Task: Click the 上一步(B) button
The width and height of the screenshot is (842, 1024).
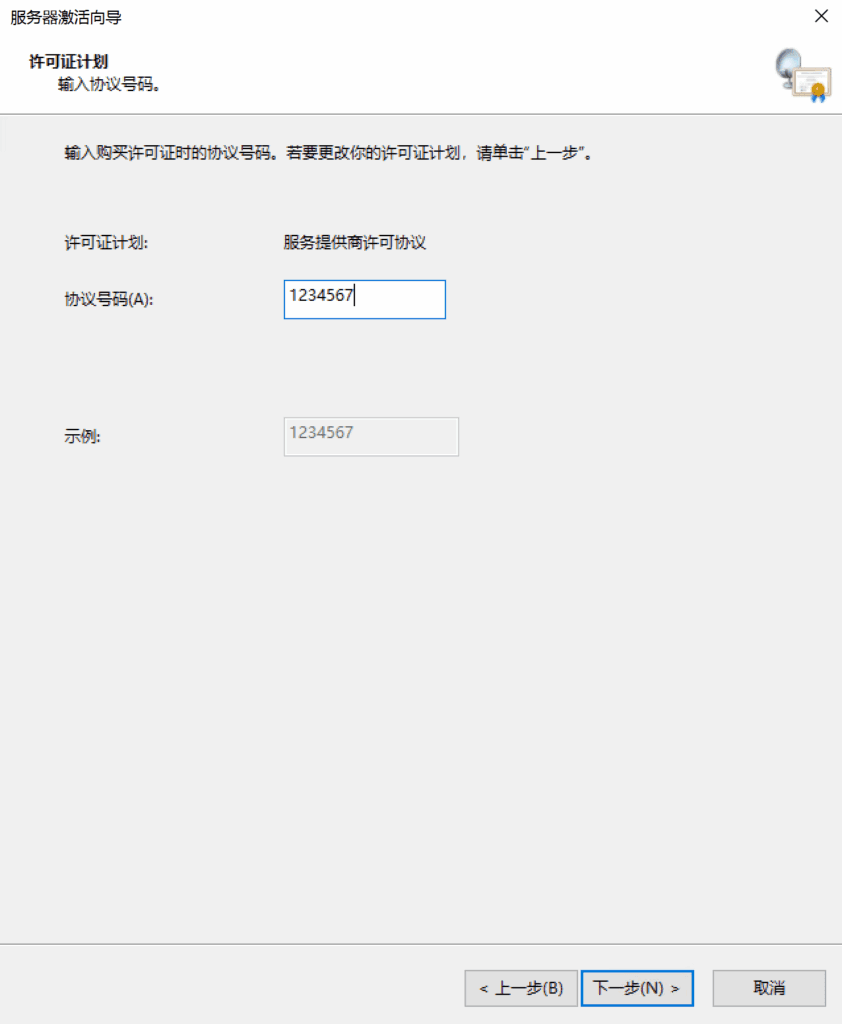Action: [520, 988]
